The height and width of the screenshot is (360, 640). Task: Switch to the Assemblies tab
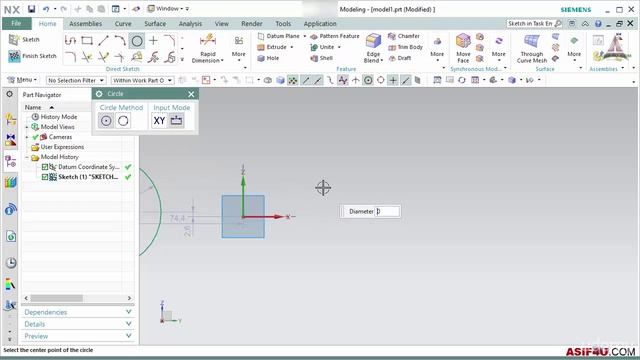(85, 24)
